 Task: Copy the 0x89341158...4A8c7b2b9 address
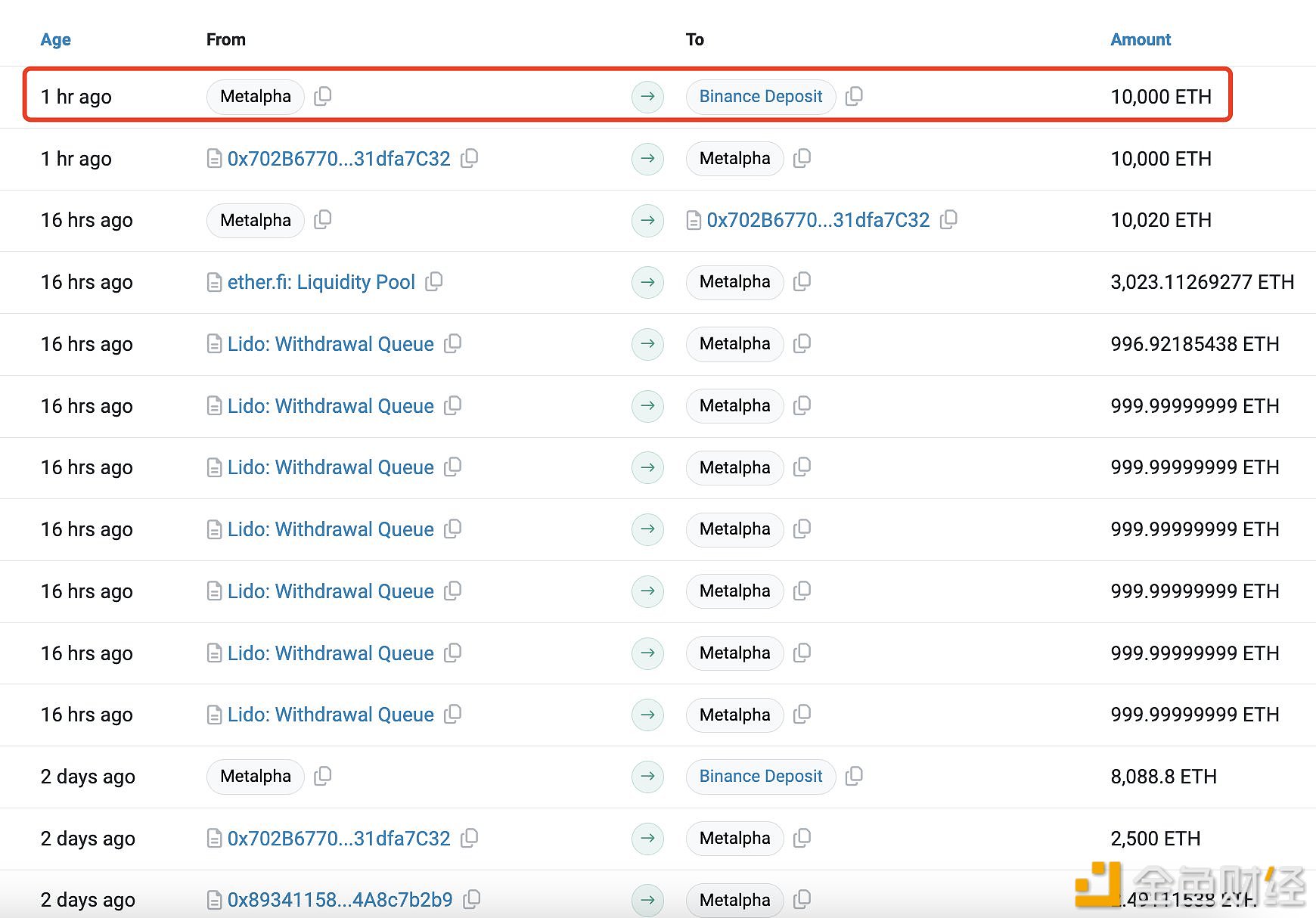[x=472, y=900]
